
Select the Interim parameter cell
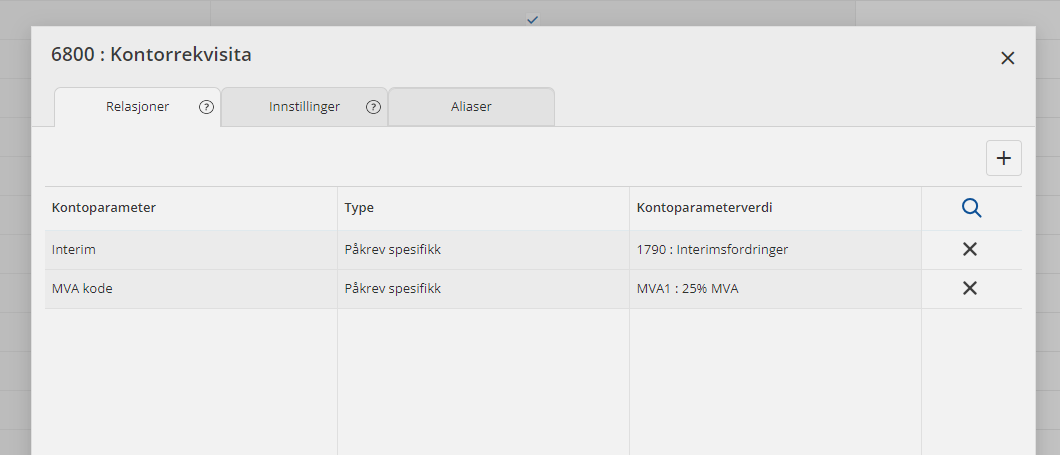(74, 249)
